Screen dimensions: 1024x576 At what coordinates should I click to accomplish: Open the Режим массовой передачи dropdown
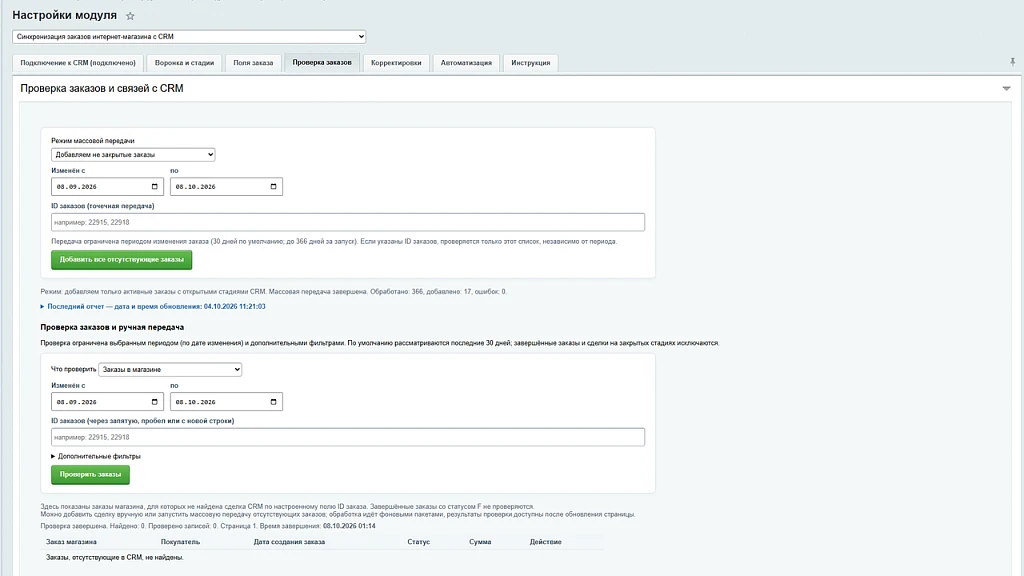click(133, 155)
